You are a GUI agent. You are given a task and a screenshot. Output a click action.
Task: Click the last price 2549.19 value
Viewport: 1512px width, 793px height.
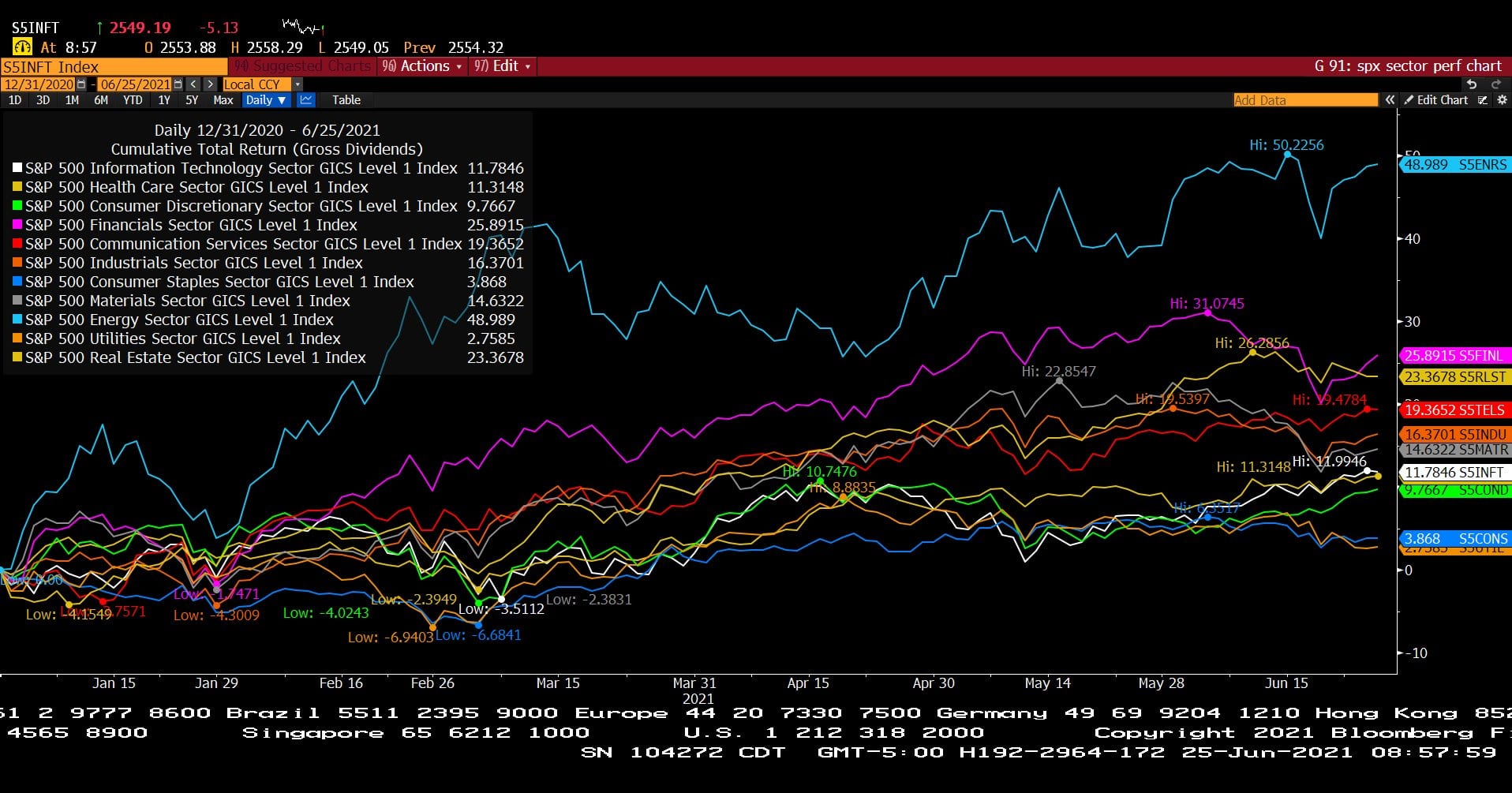click(140, 28)
